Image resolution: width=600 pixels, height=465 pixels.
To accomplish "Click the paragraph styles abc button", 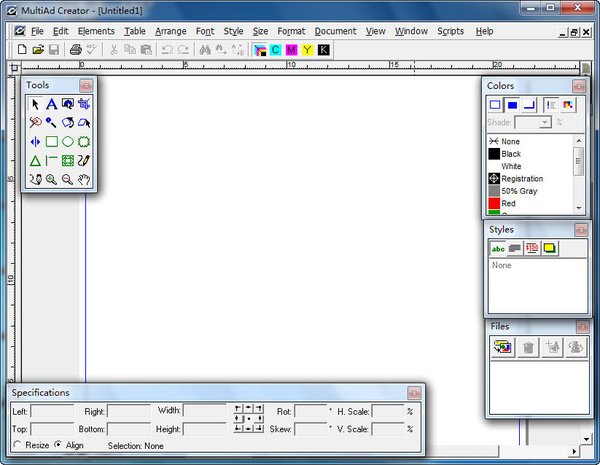I will [x=497, y=248].
